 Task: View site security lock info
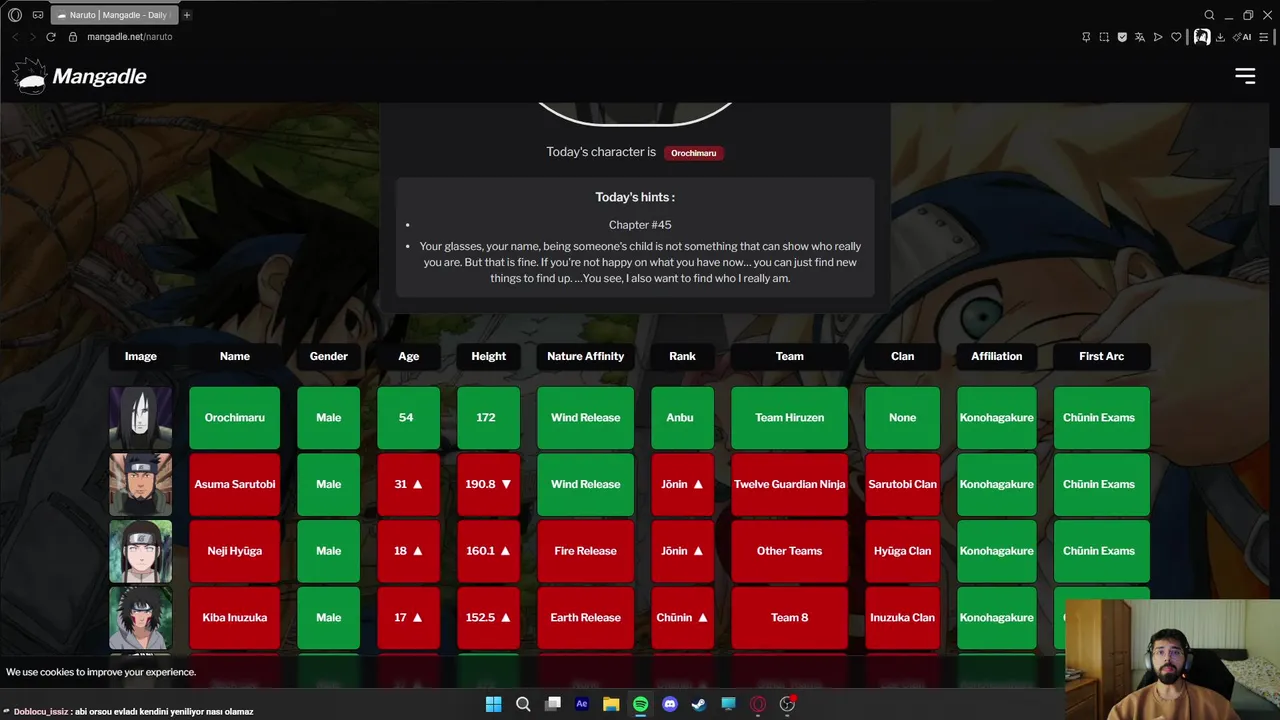click(73, 37)
